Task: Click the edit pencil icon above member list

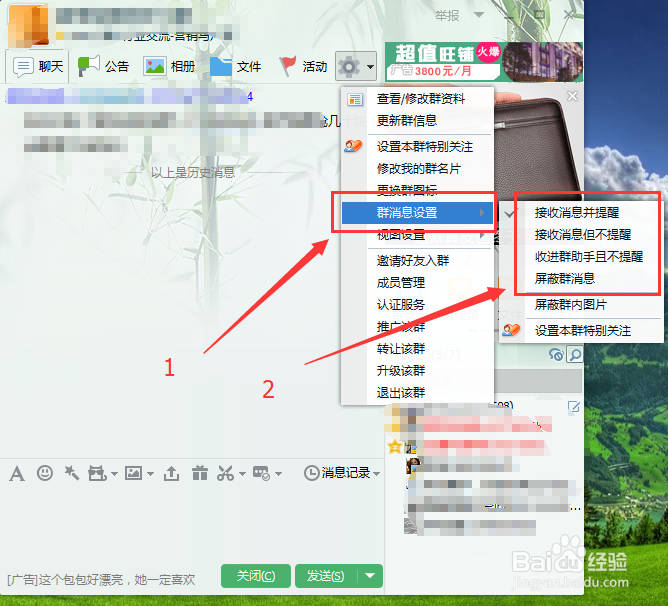Action: coord(574,407)
